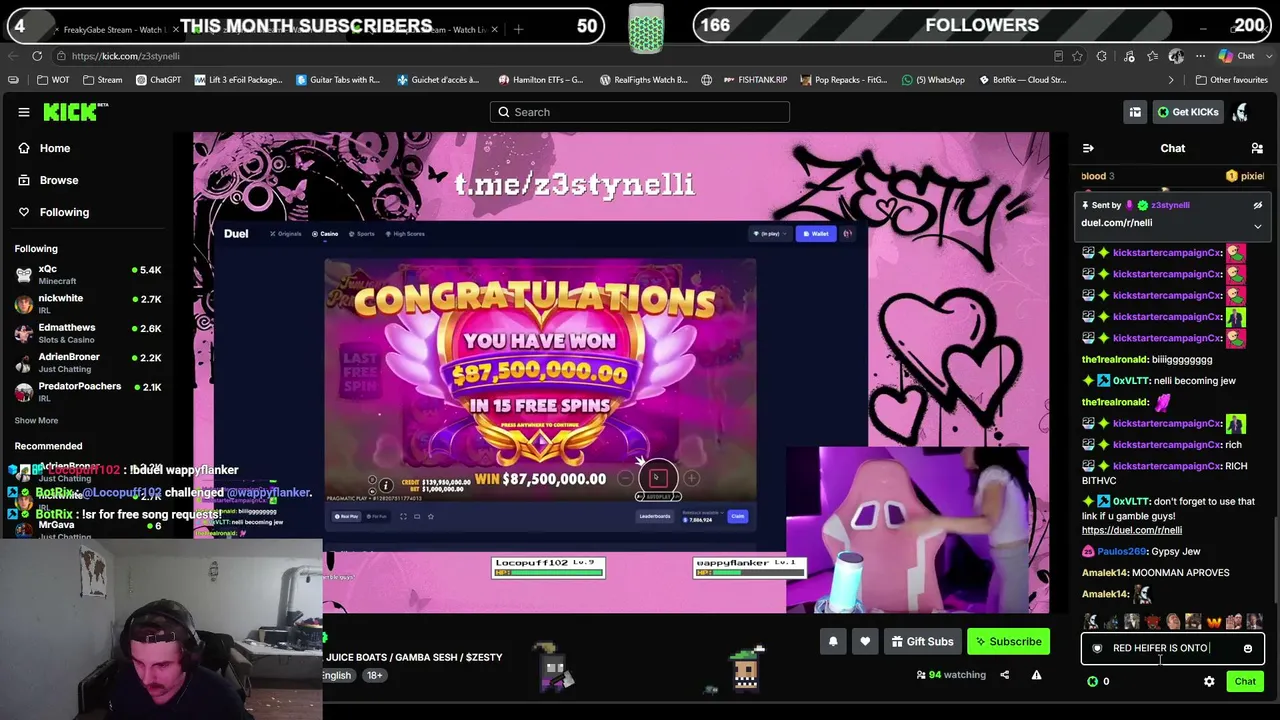Open Guitar Tabs bookmark
The height and width of the screenshot is (720, 1280).
coord(338,80)
